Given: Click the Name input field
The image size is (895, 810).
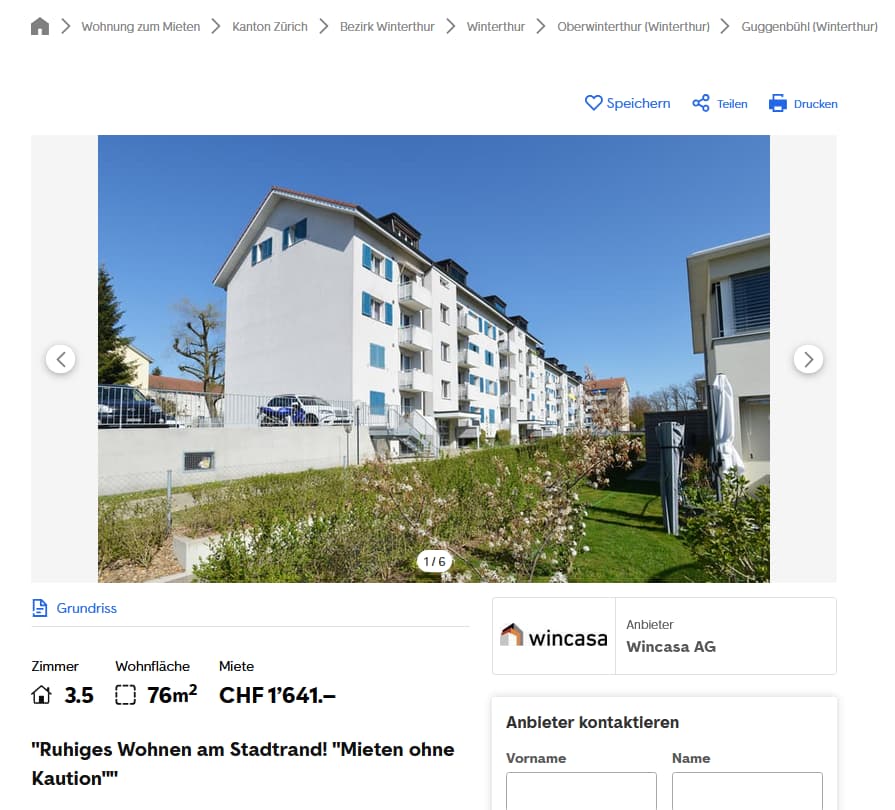Looking at the screenshot, I should 747,791.
